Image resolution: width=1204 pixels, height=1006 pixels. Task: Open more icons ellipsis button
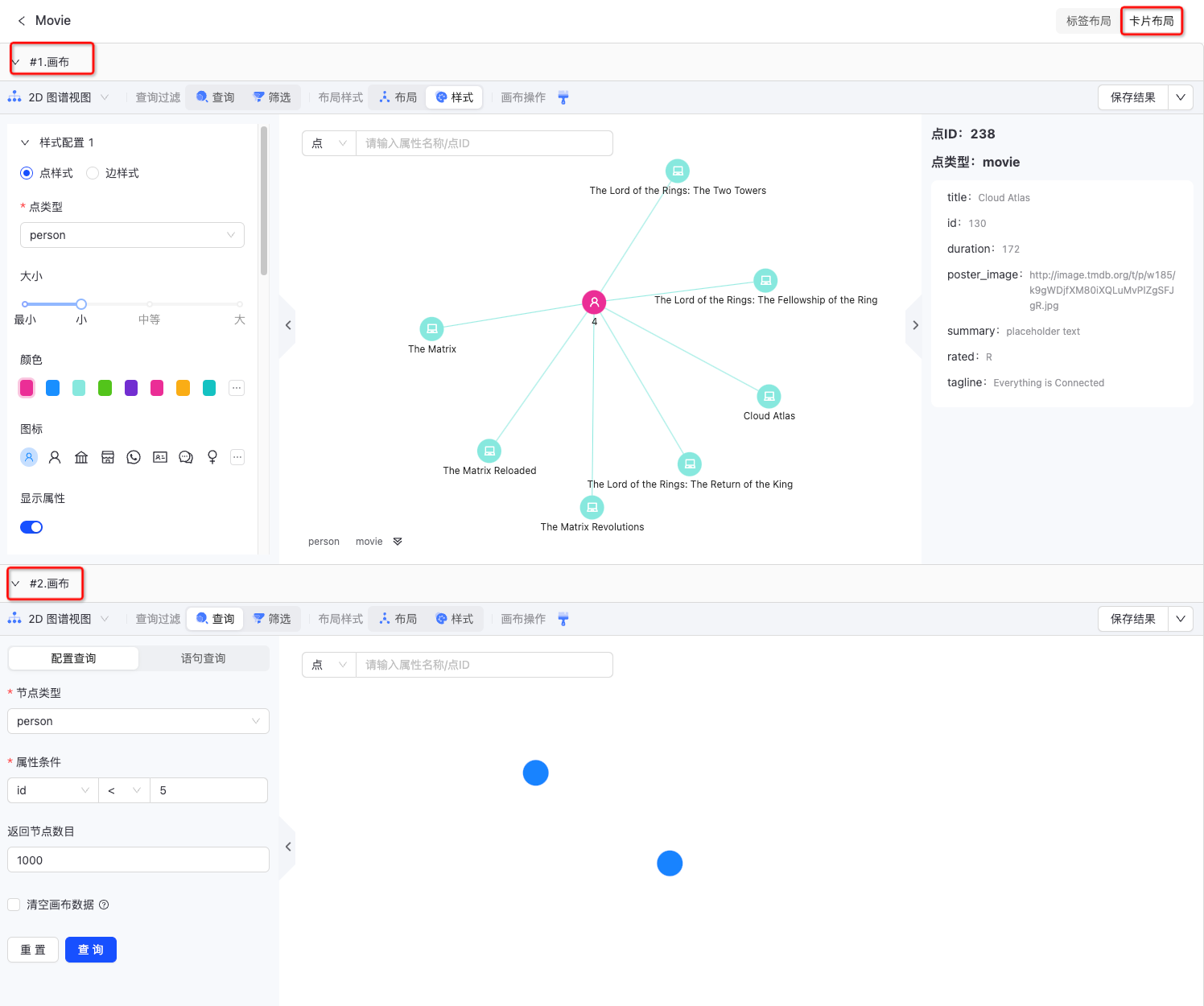click(237, 457)
